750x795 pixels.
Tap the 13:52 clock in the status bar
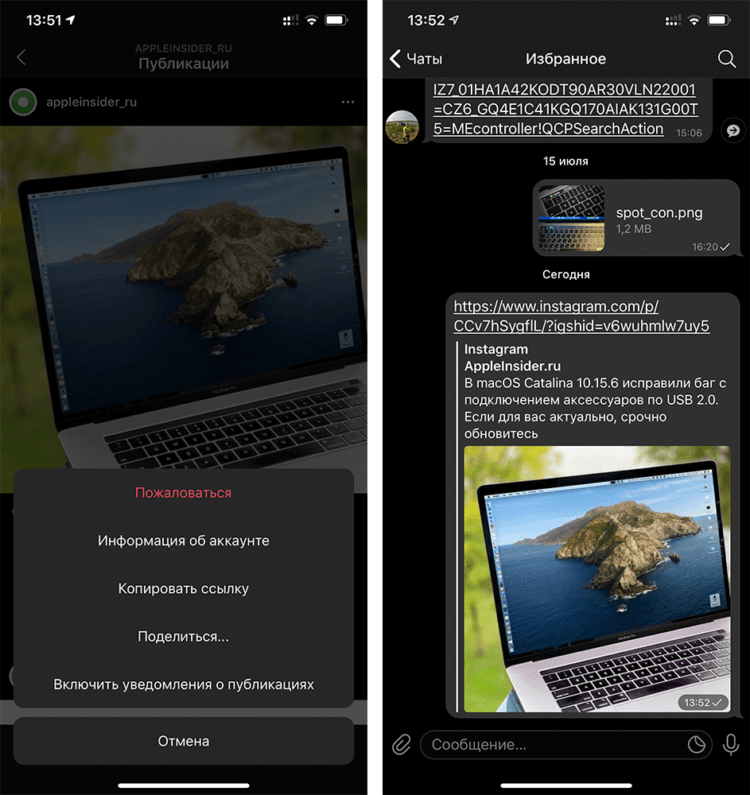(x=426, y=20)
